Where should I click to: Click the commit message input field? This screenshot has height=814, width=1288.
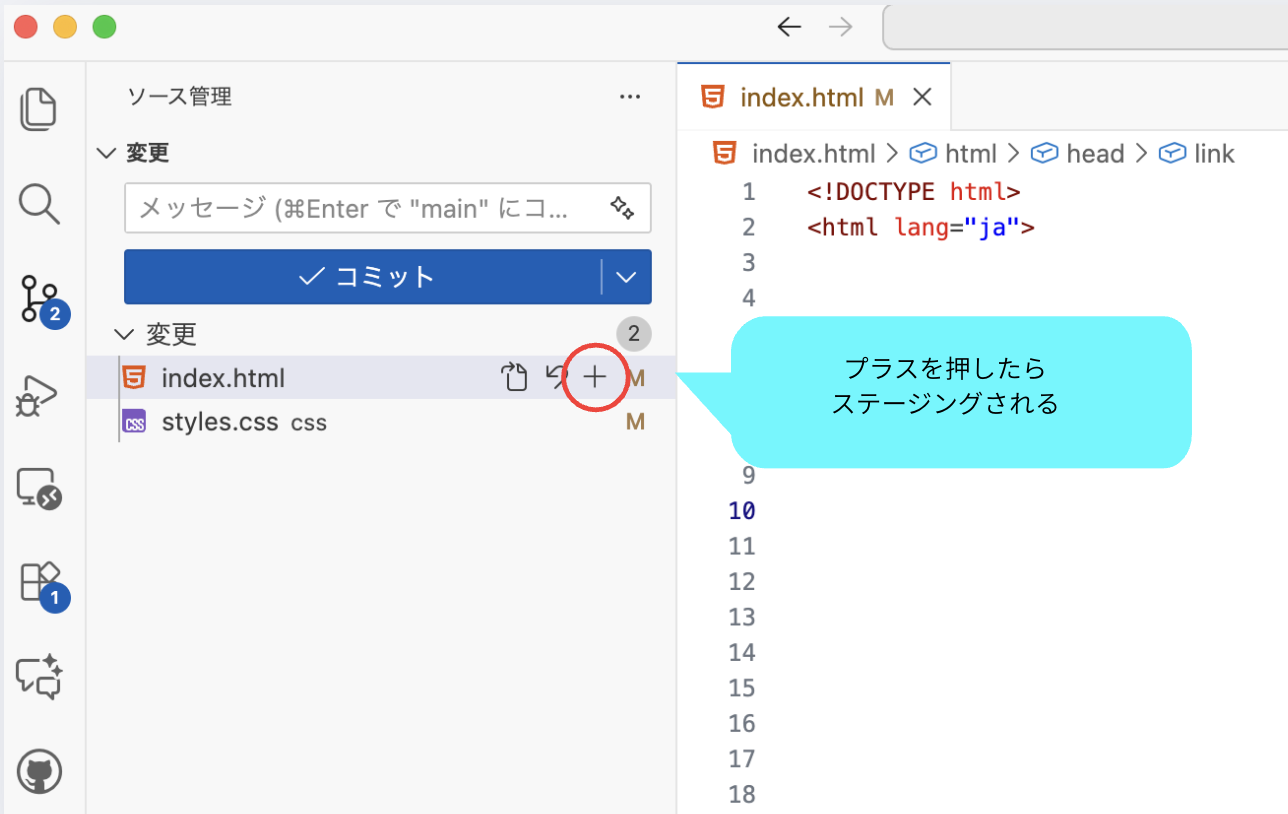pos(370,208)
